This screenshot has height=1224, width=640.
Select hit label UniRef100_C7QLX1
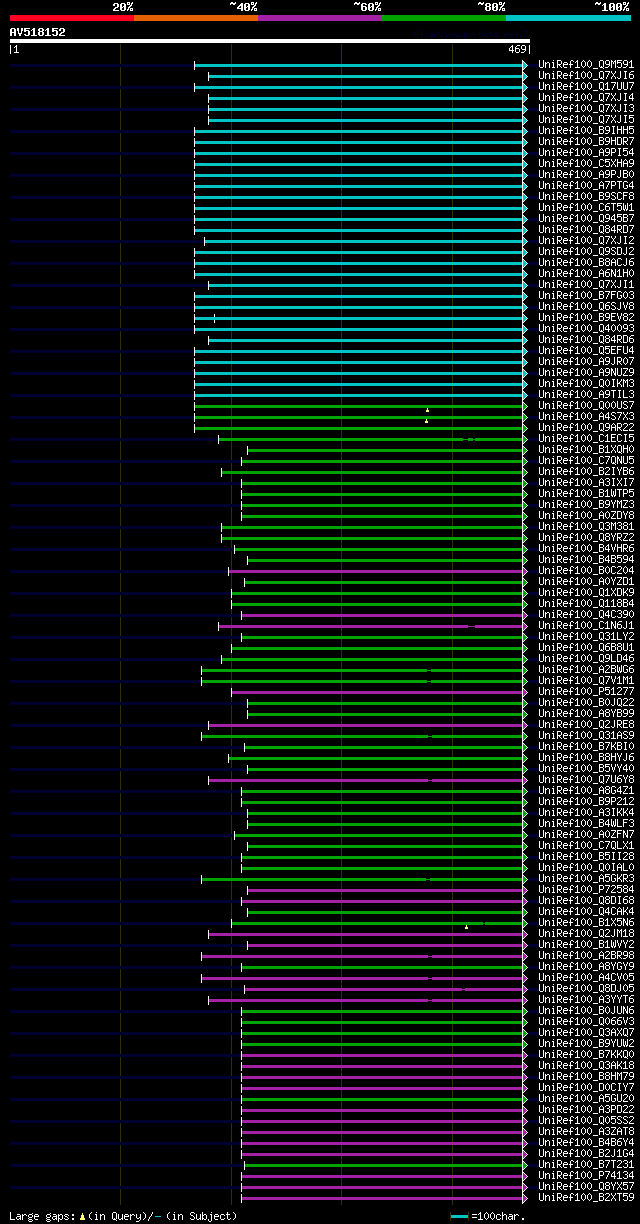click(x=586, y=846)
